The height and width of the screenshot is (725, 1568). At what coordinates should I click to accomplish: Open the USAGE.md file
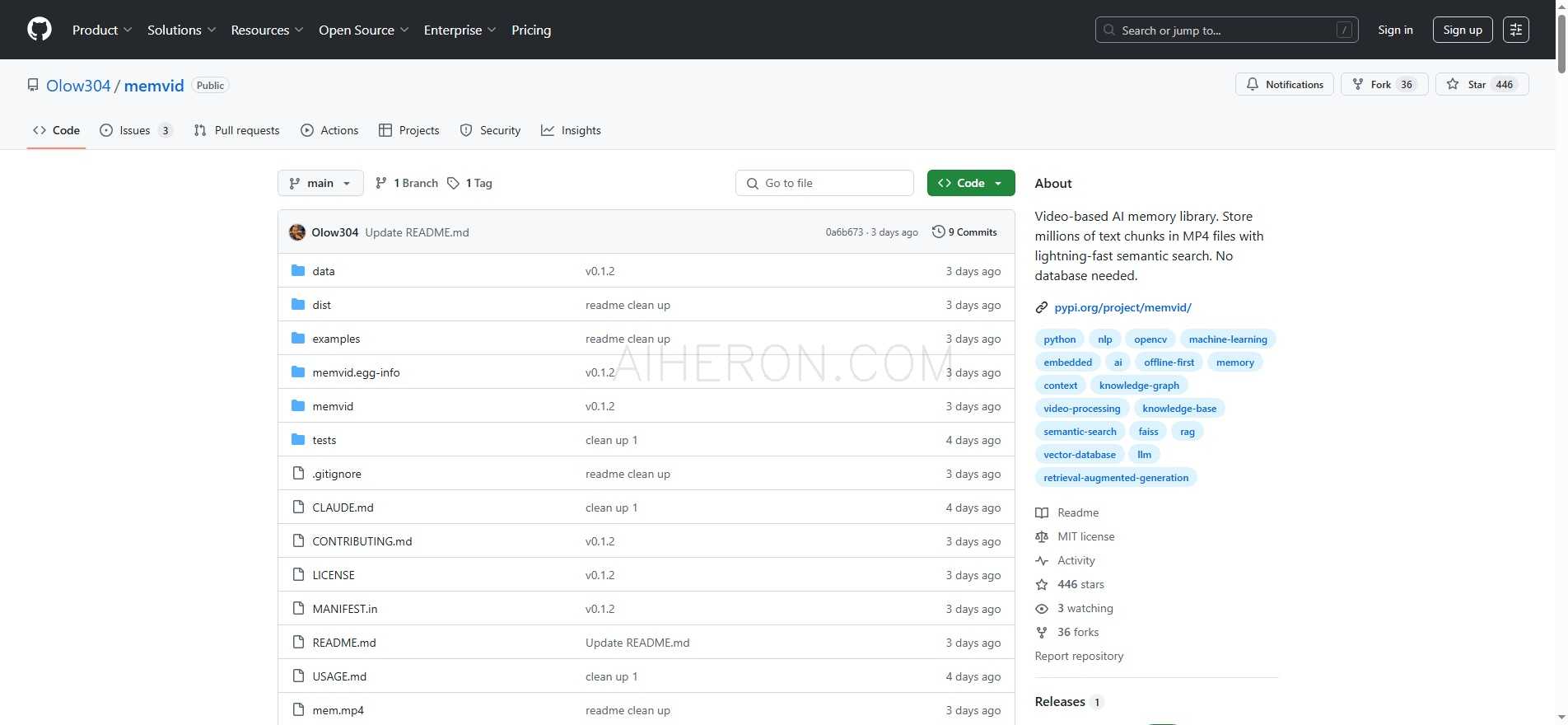339,676
